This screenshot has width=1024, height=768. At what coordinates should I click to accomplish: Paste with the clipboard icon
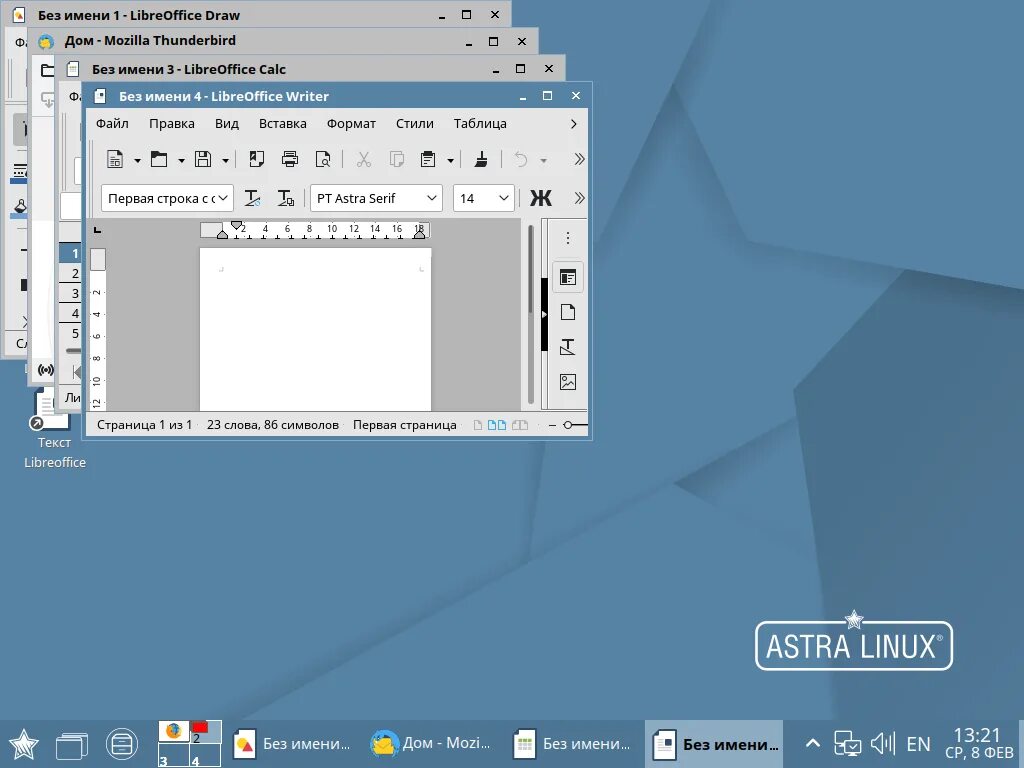coord(428,159)
